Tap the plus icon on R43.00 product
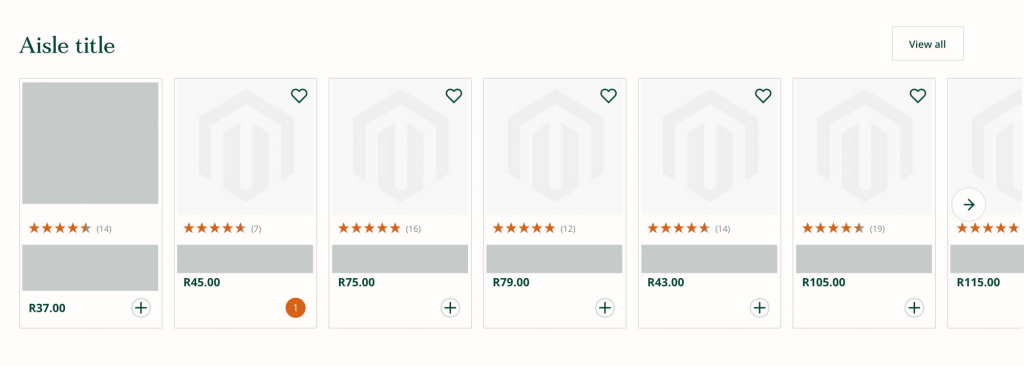 click(x=759, y=307)
